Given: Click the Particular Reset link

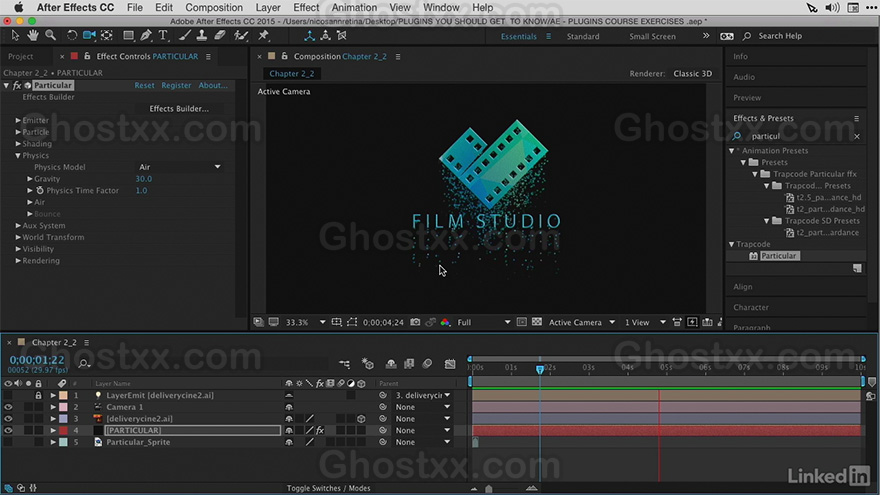Looking at the screenshot, I should coord(144,85).
